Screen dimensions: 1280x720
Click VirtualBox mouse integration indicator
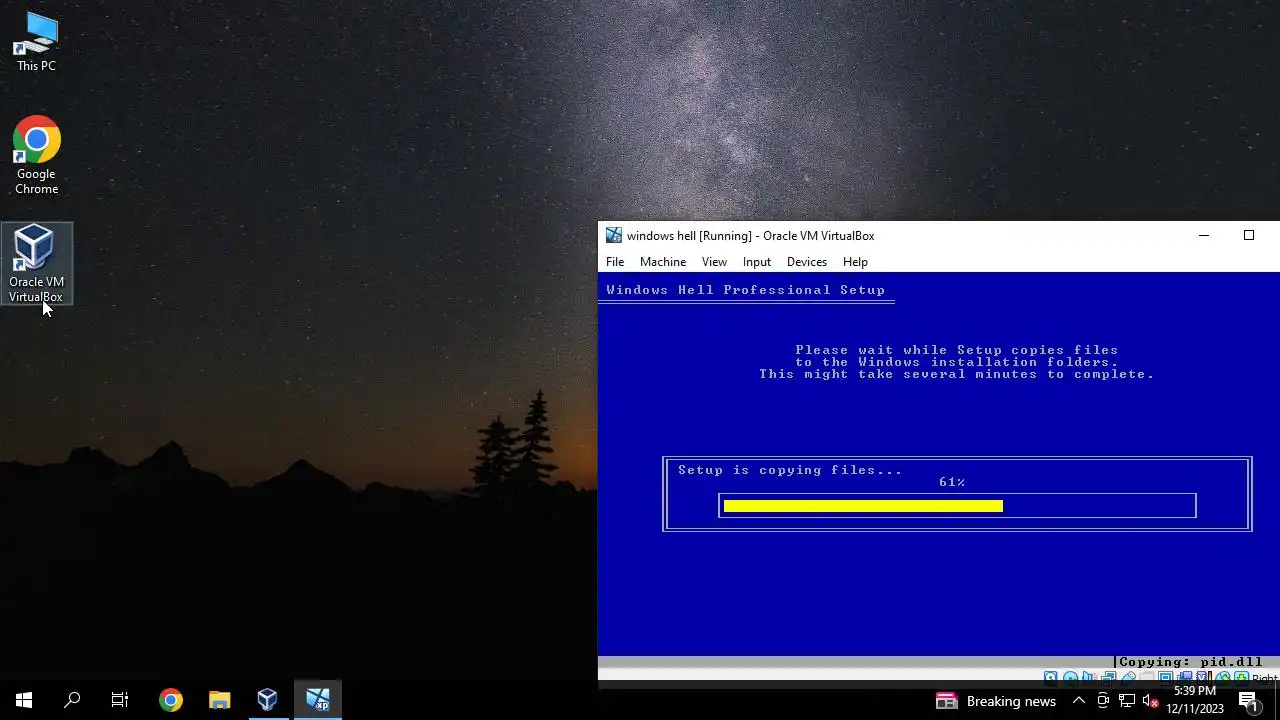click(x=1223, y=676)
